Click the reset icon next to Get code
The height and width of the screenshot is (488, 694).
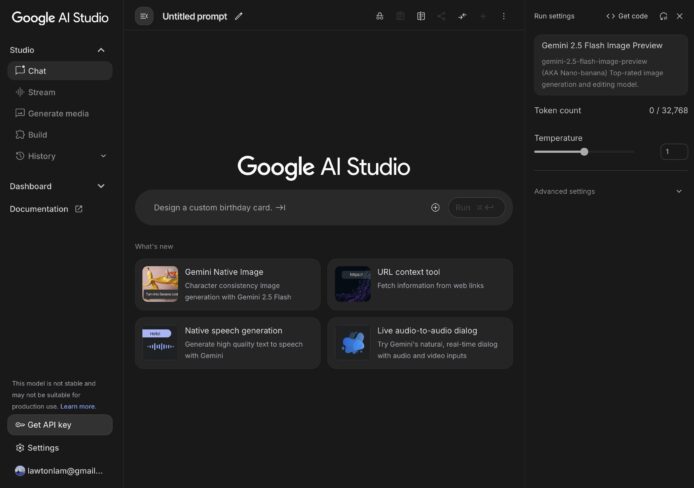pos(663,16)
